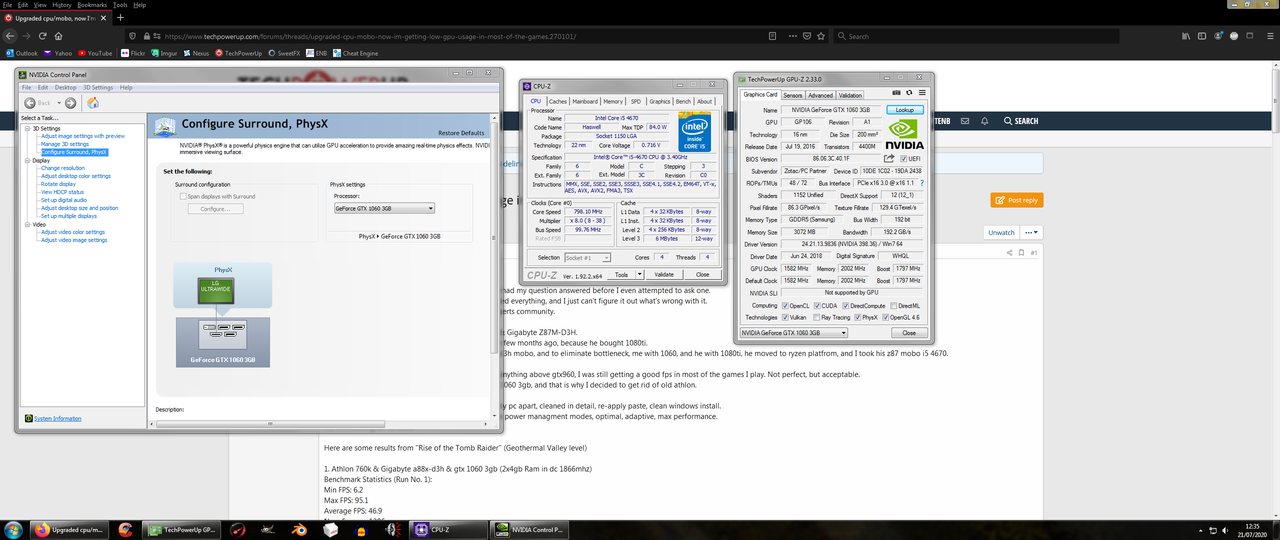The width and height of the screenshot is (1280, 540).
Task: Click the Firefox icon in the taskbar
Action: [41, 529]
